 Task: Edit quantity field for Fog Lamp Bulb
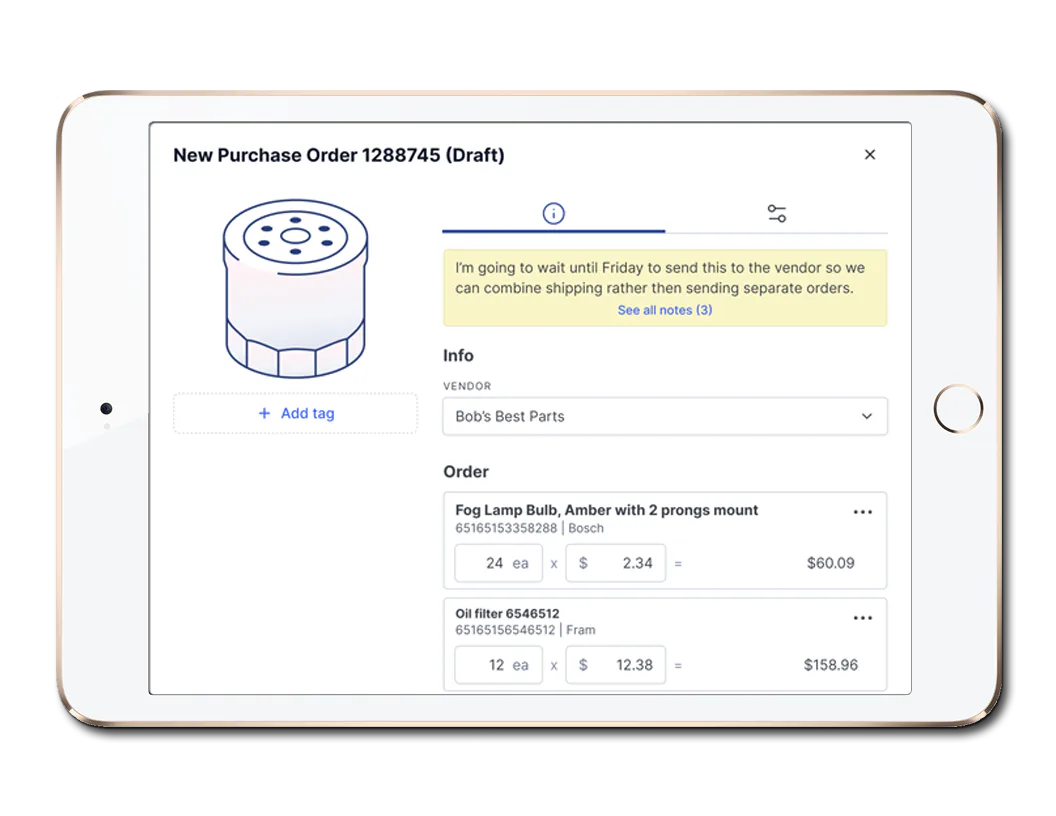pyautogui.click(x=498, y=563)
